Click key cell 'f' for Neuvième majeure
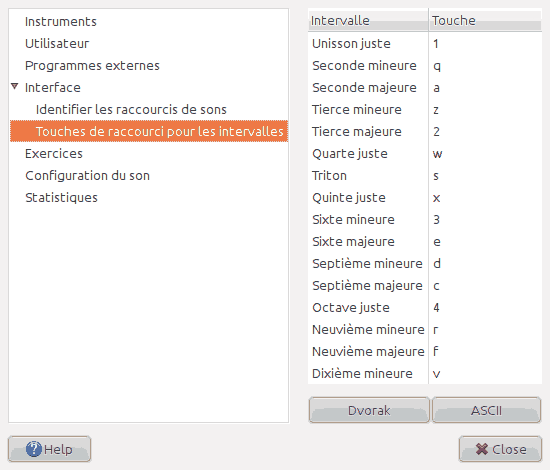Viewport: 550px width, 470px height. pos(485,351)
